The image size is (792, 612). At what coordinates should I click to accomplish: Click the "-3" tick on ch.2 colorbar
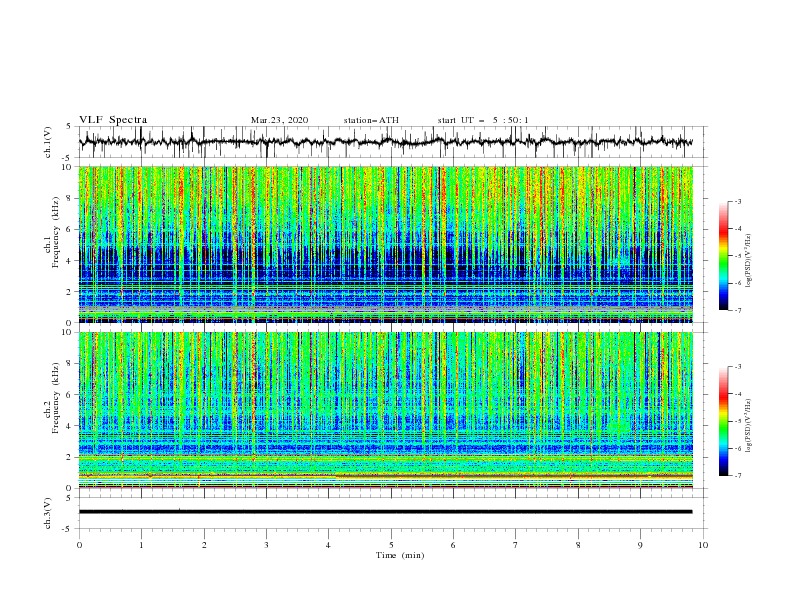click(737, 367)
